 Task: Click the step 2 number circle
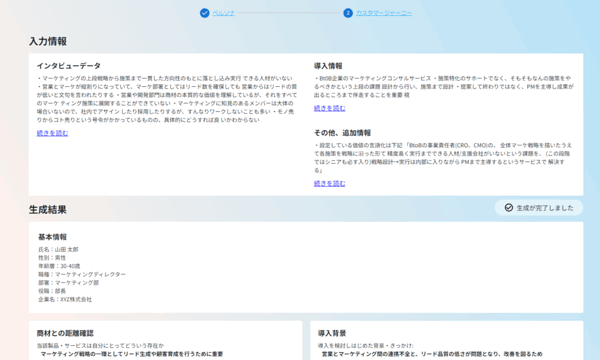348,13
